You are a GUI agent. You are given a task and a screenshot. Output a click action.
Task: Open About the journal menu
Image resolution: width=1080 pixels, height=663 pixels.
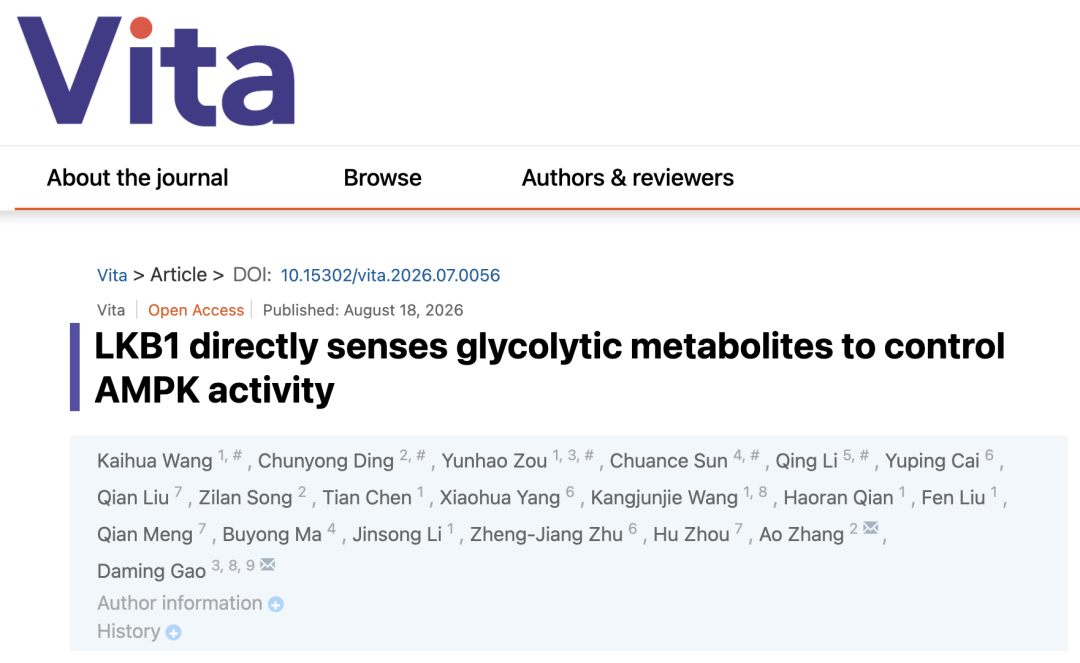[x=137, y=178]
